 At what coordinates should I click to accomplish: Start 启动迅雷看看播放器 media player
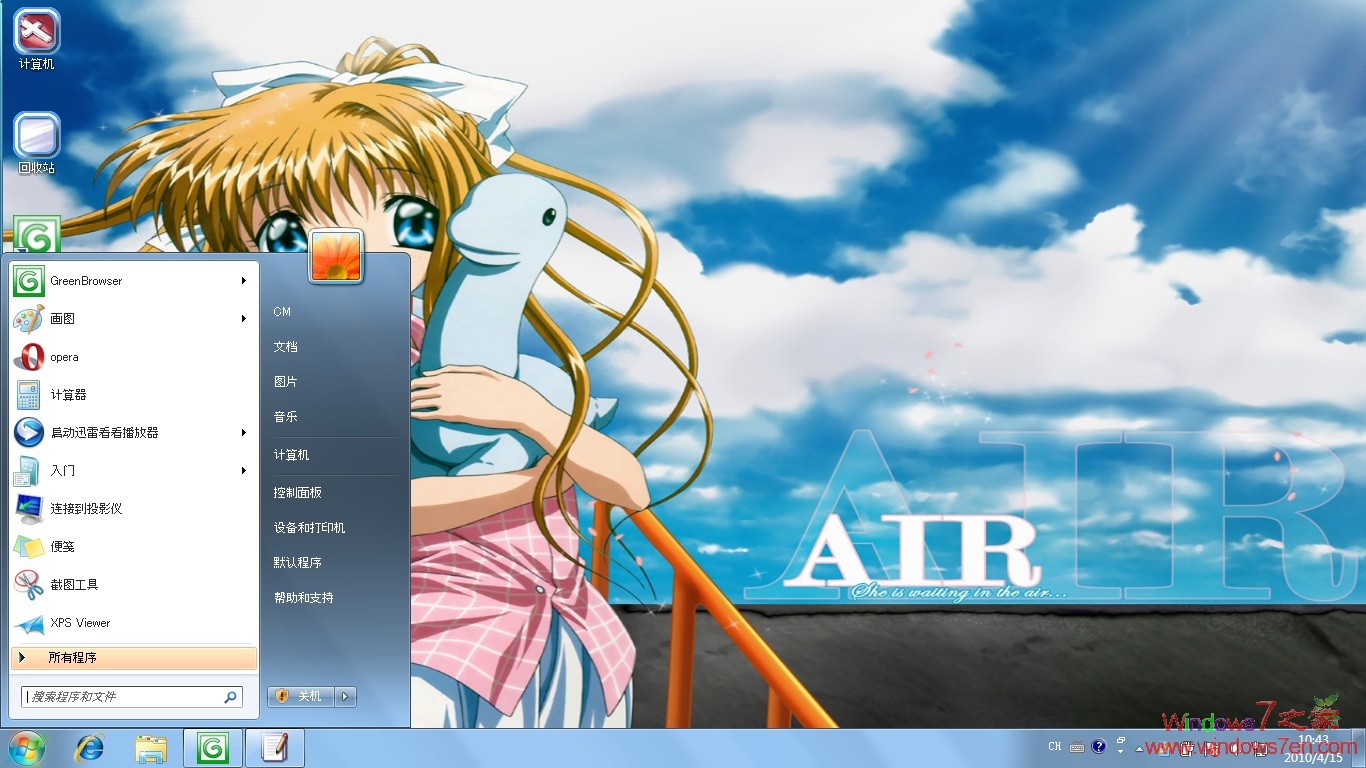[x=134, y=433]
